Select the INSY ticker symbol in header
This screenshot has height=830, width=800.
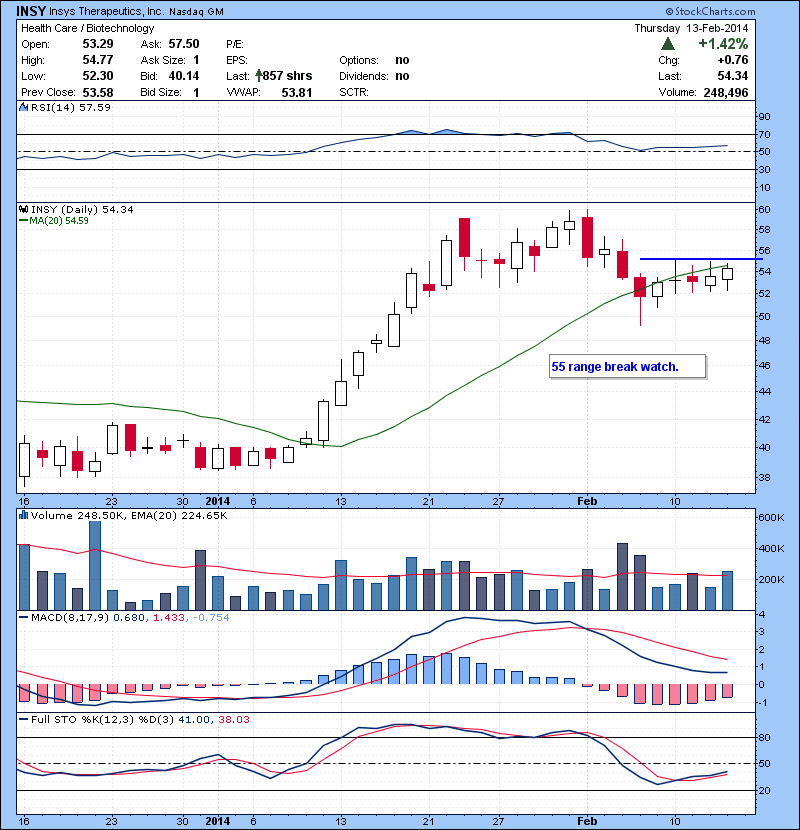coord(31,11)
